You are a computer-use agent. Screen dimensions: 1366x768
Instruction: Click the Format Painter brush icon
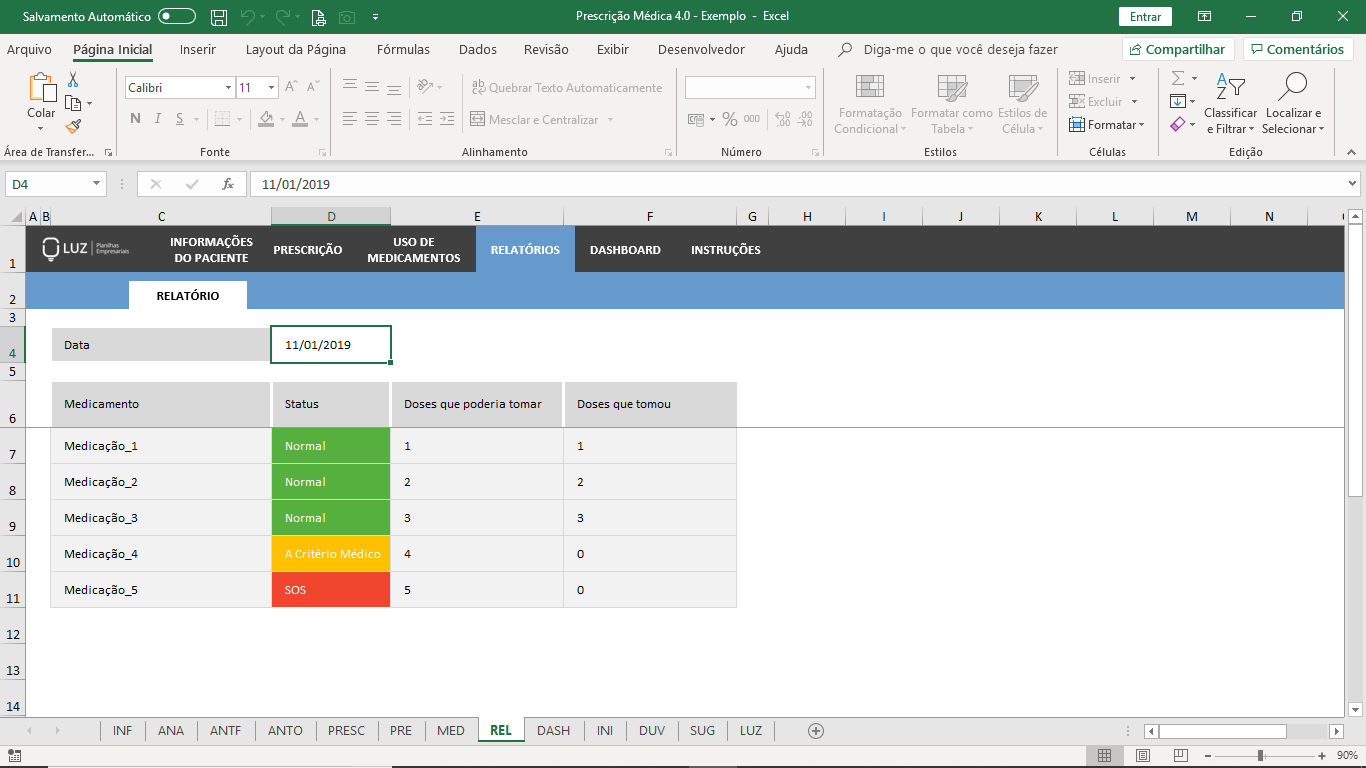click(x=73, y=126)
